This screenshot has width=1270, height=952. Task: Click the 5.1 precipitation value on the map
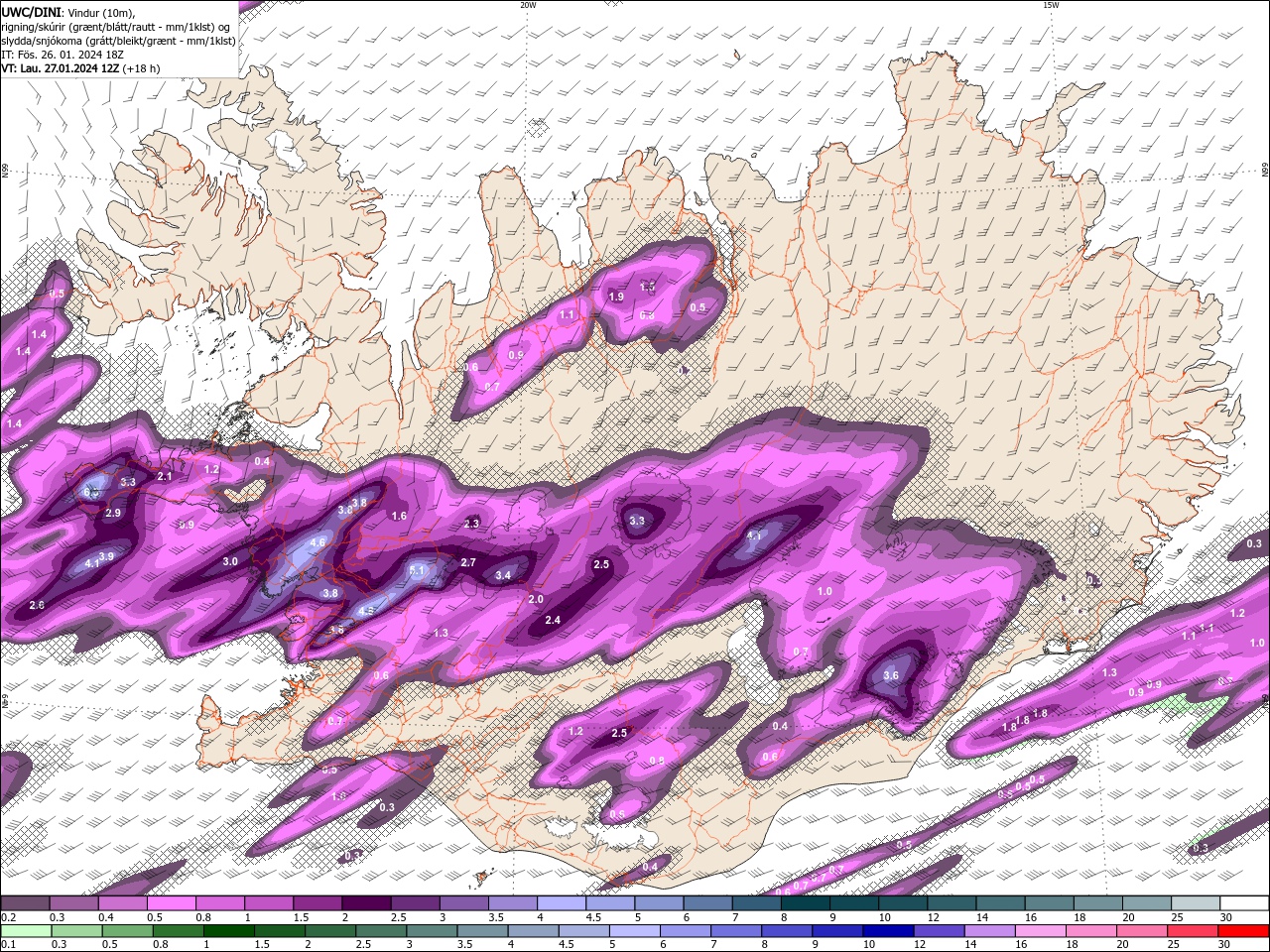click(417, 570)
